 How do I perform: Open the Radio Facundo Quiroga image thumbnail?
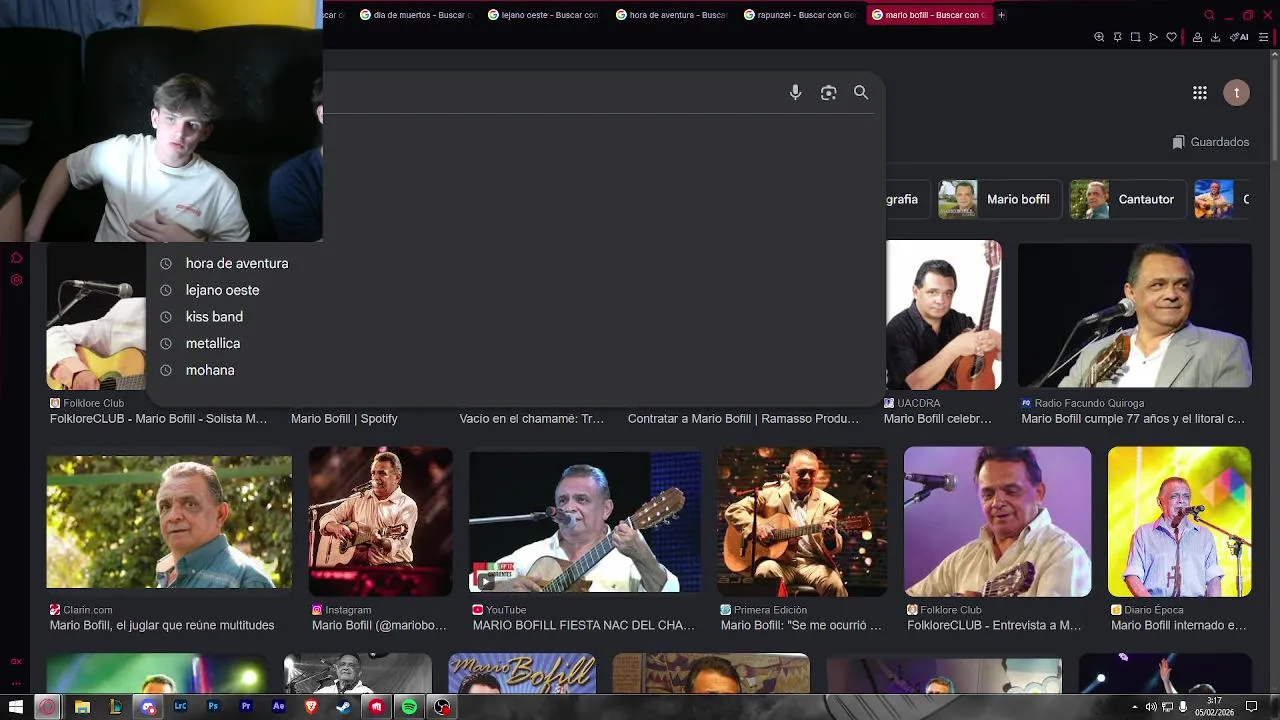(1134, 315)
